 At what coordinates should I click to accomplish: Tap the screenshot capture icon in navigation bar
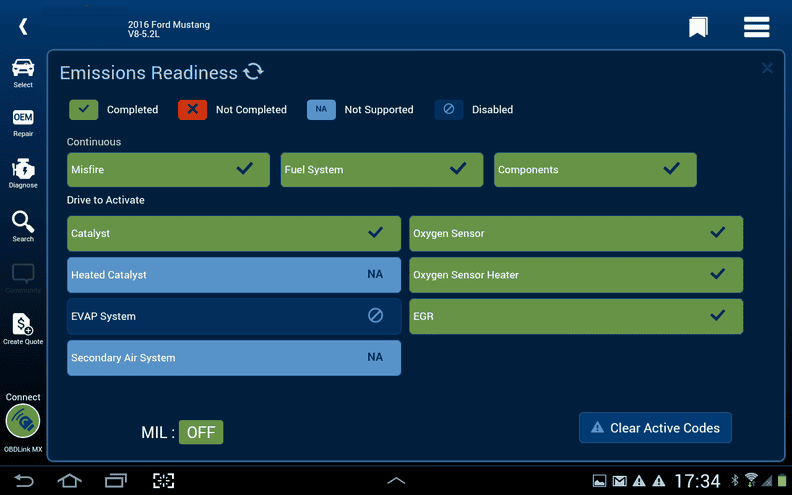point(164,480)
